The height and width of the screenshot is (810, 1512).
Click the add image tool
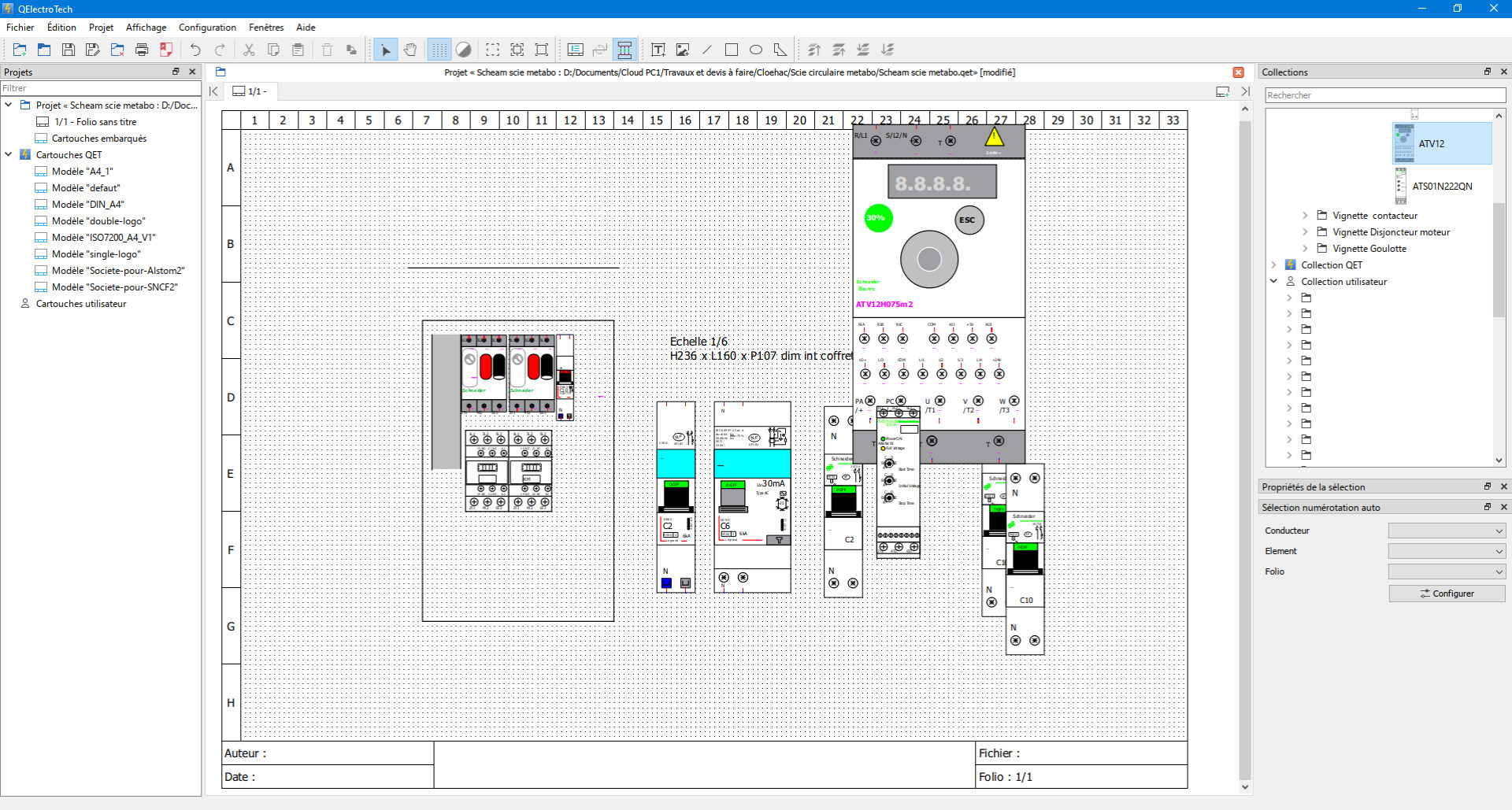click(683, 50)
